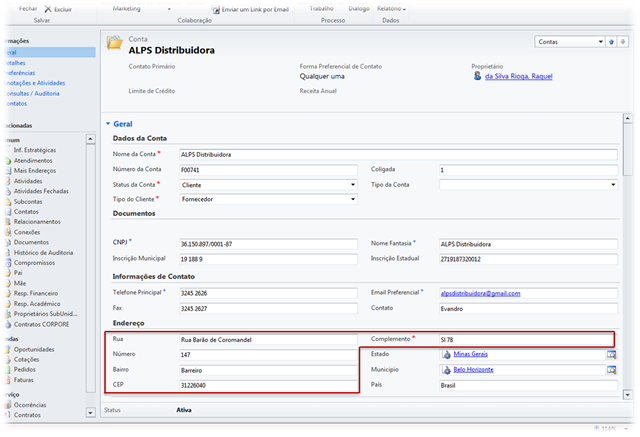Open Compromissos in the sidebar
Viewport: 640px width, 437px height.
34,263
